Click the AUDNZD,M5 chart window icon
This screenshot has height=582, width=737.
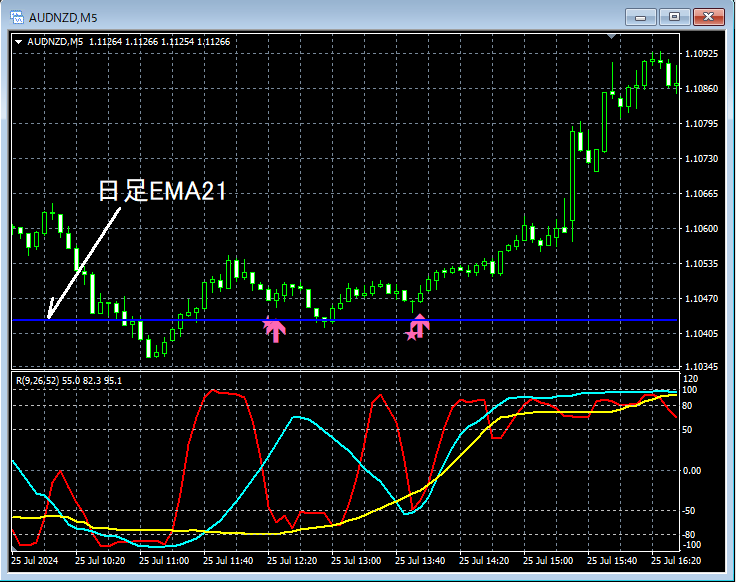(17, 17)
